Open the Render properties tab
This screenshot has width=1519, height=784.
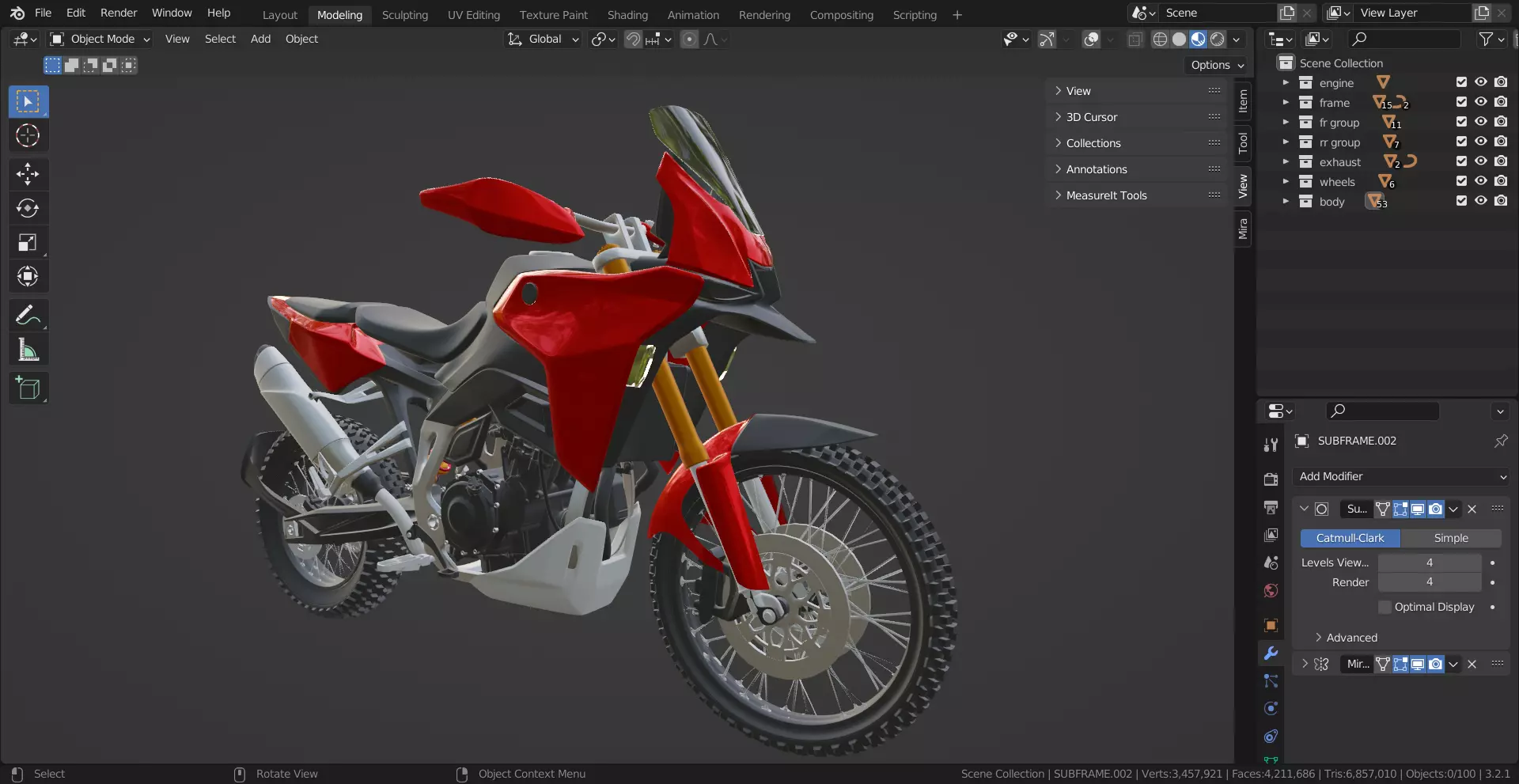pos(1271,479)
